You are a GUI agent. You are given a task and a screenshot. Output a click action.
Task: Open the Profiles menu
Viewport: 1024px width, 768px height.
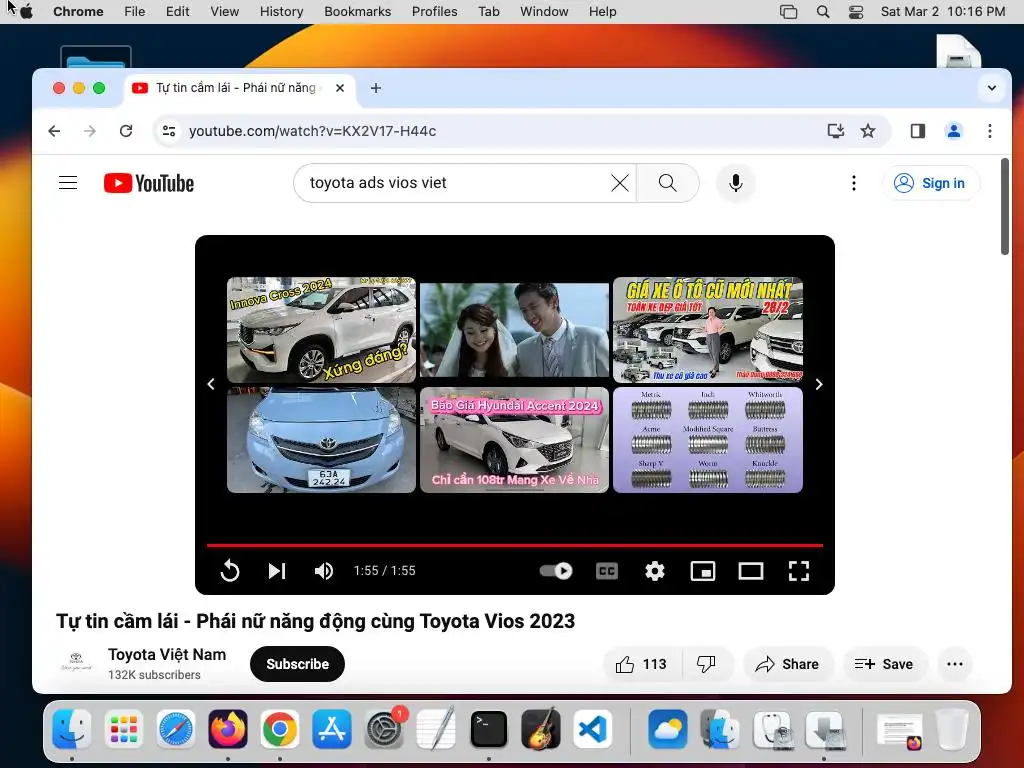[x=434, y=11]
